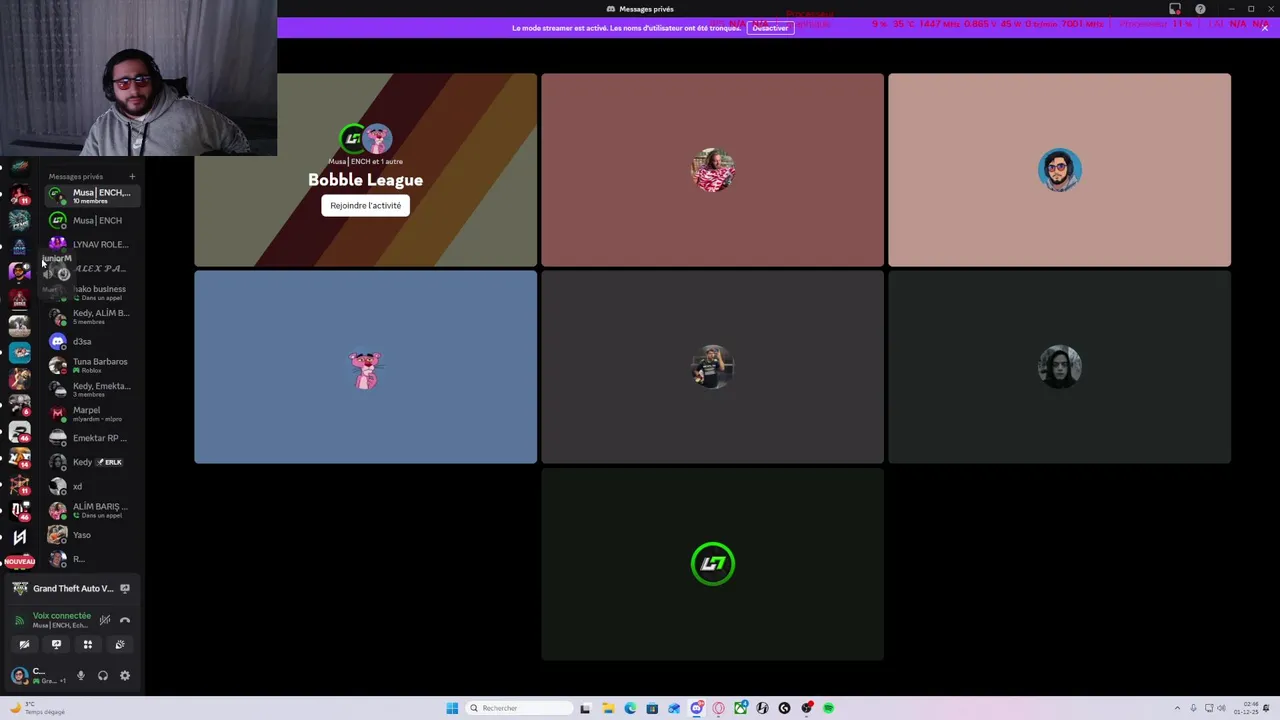
Task: Create a new private message with plus icon
Action: pos(132,177)
